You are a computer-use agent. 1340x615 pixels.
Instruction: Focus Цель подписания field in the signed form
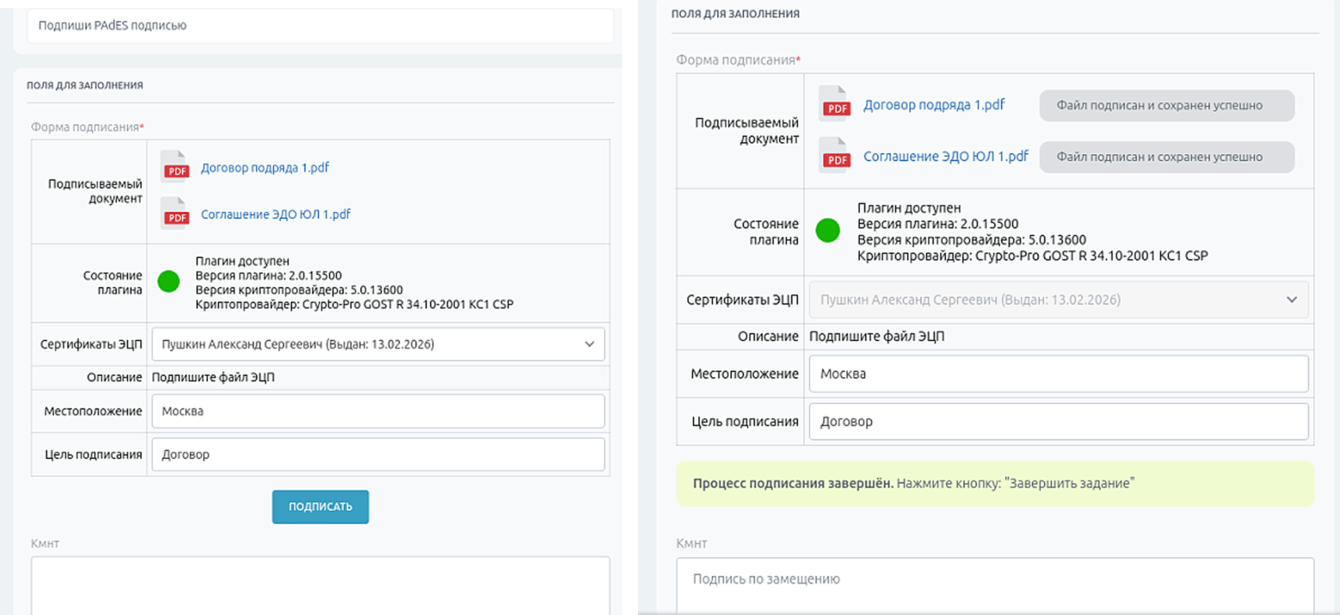point(1059,422)
